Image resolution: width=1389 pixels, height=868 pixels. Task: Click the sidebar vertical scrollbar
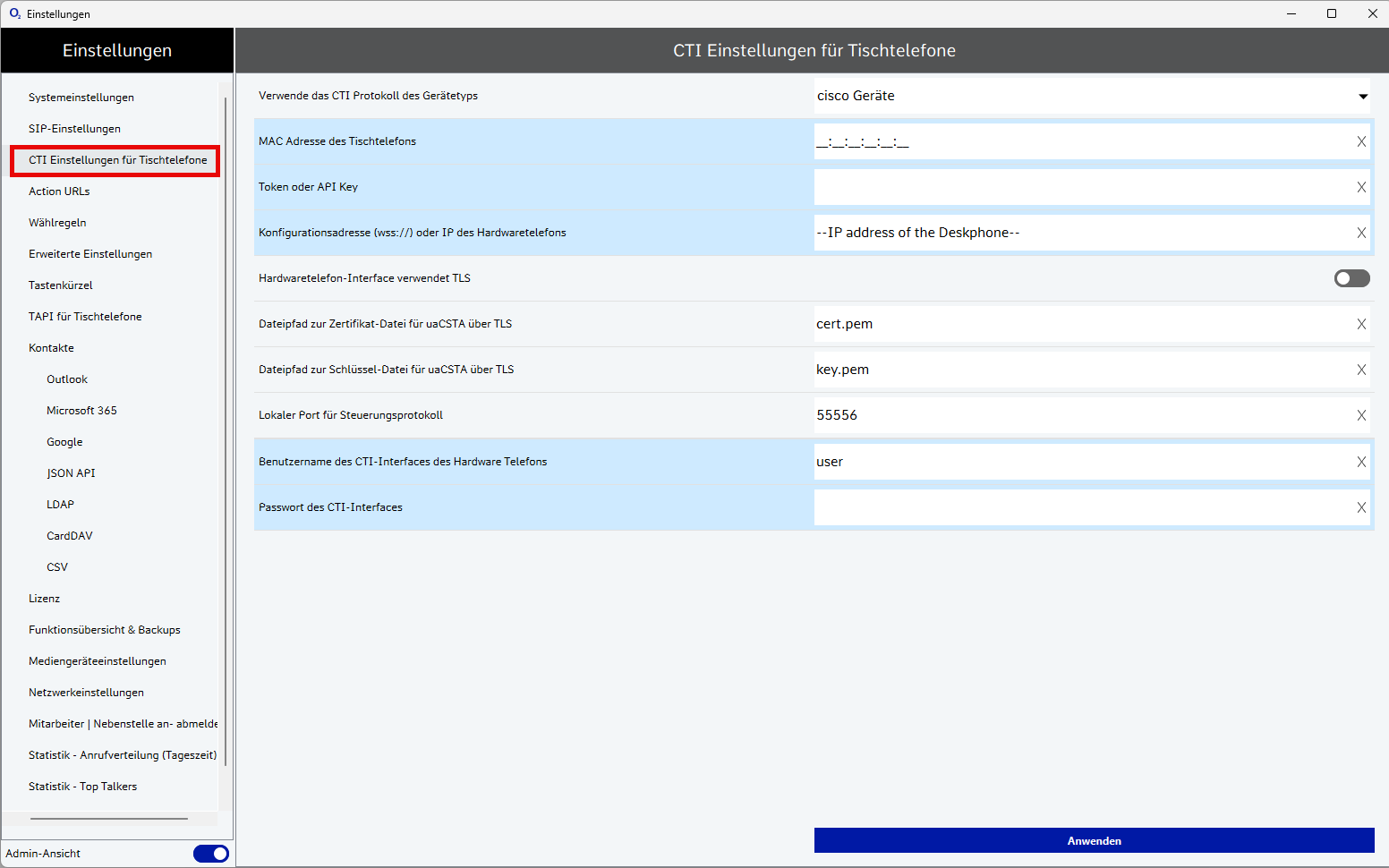(x=226, y=430)
